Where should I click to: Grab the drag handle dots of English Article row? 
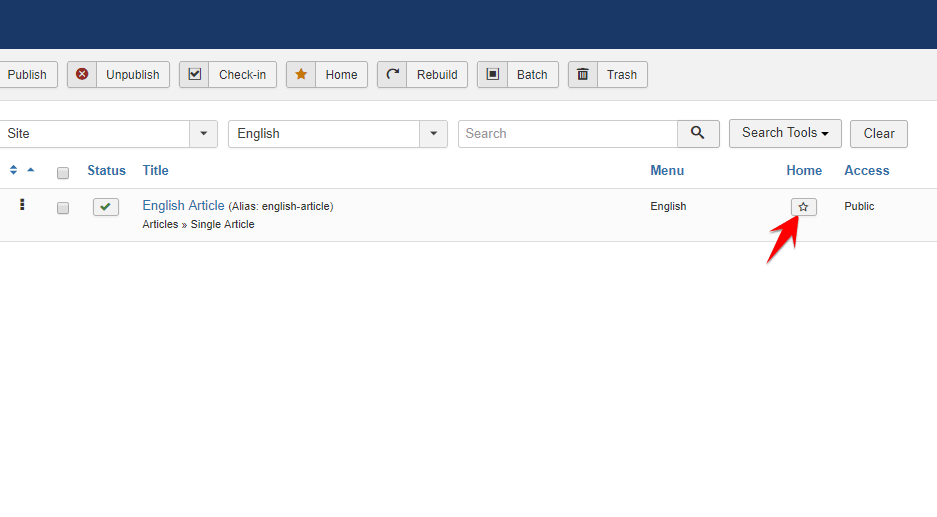coord(22,205)
